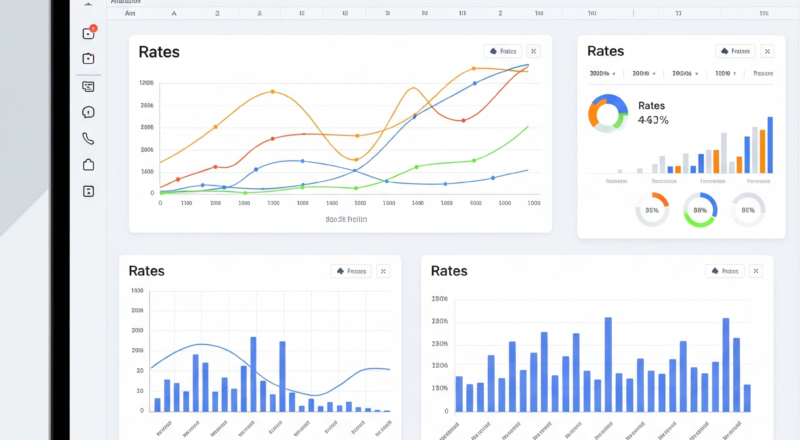Click the Rates title of the large bar chart card
The image size is (800, 440).
(x=449, y=271)
